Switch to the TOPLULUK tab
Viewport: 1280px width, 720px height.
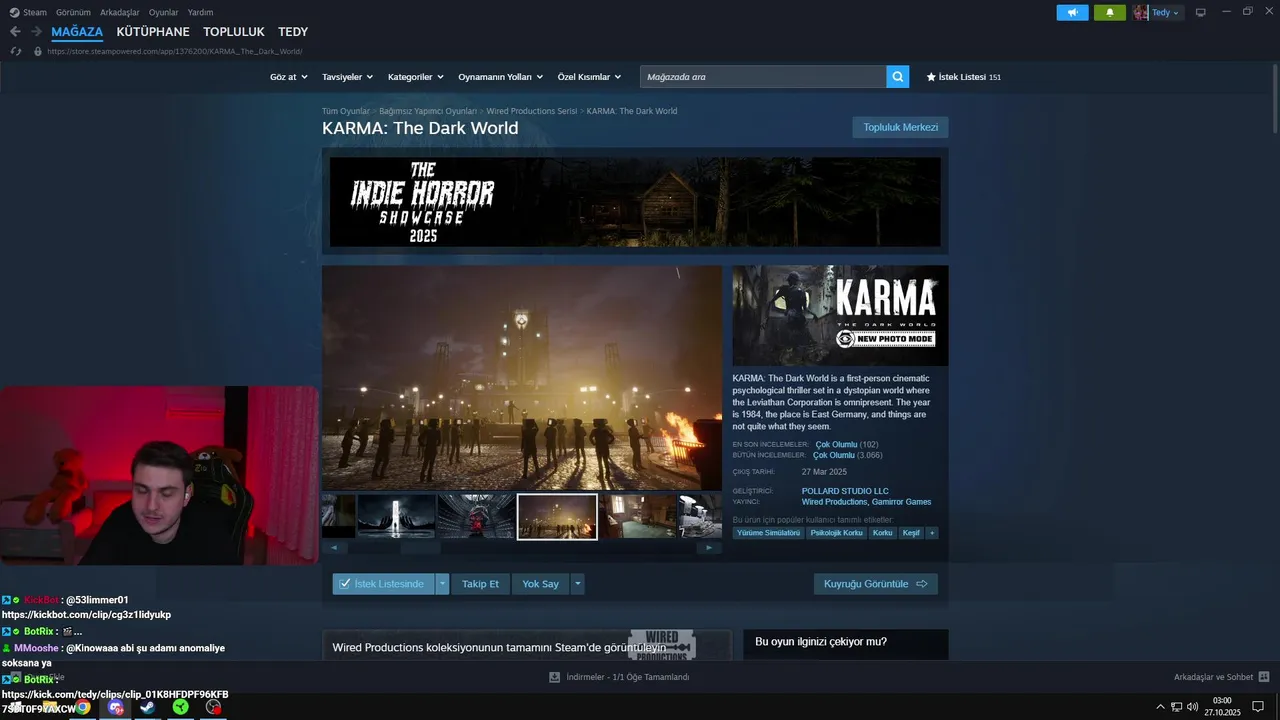point(234,32)
